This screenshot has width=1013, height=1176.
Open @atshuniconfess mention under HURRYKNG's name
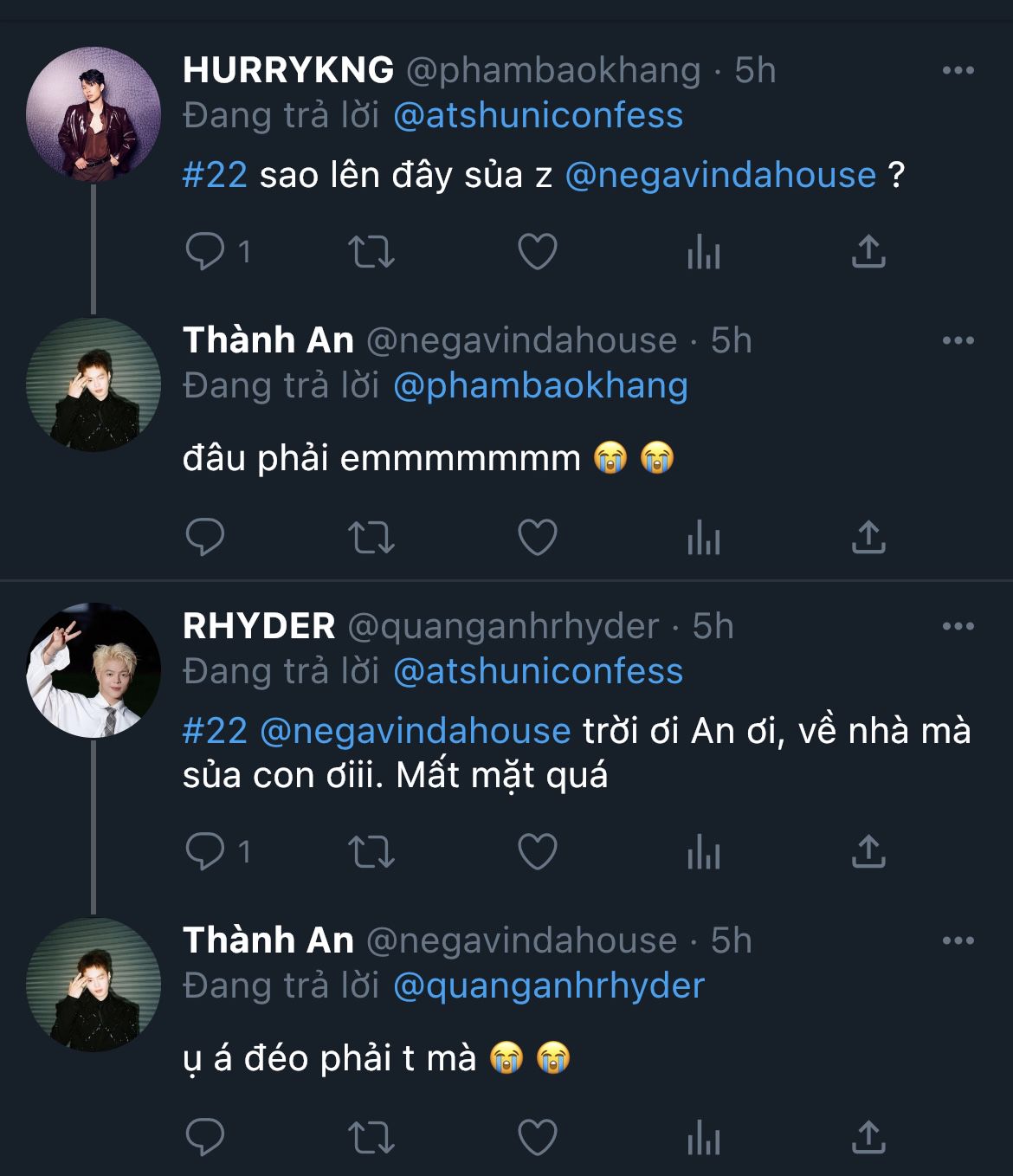coord(538,116)
